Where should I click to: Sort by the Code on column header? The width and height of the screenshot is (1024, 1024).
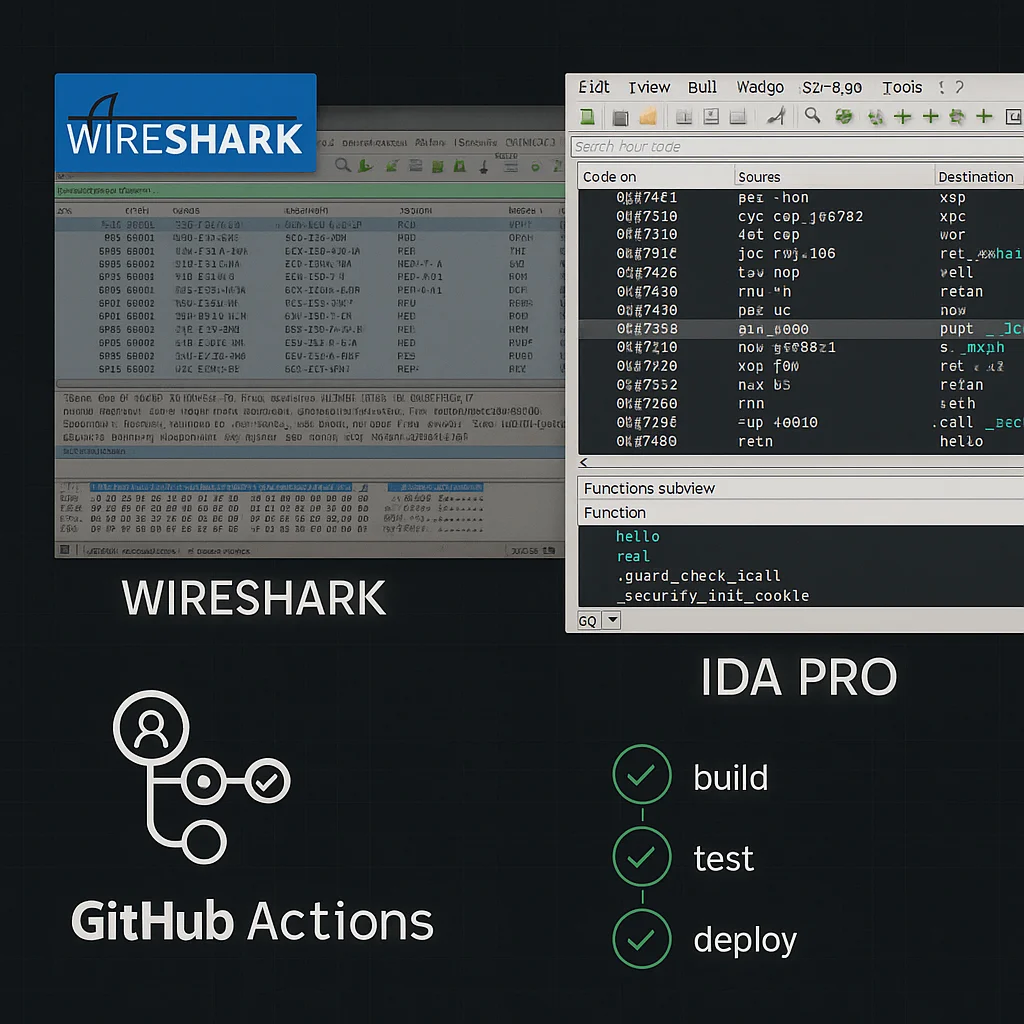[656, 176]
